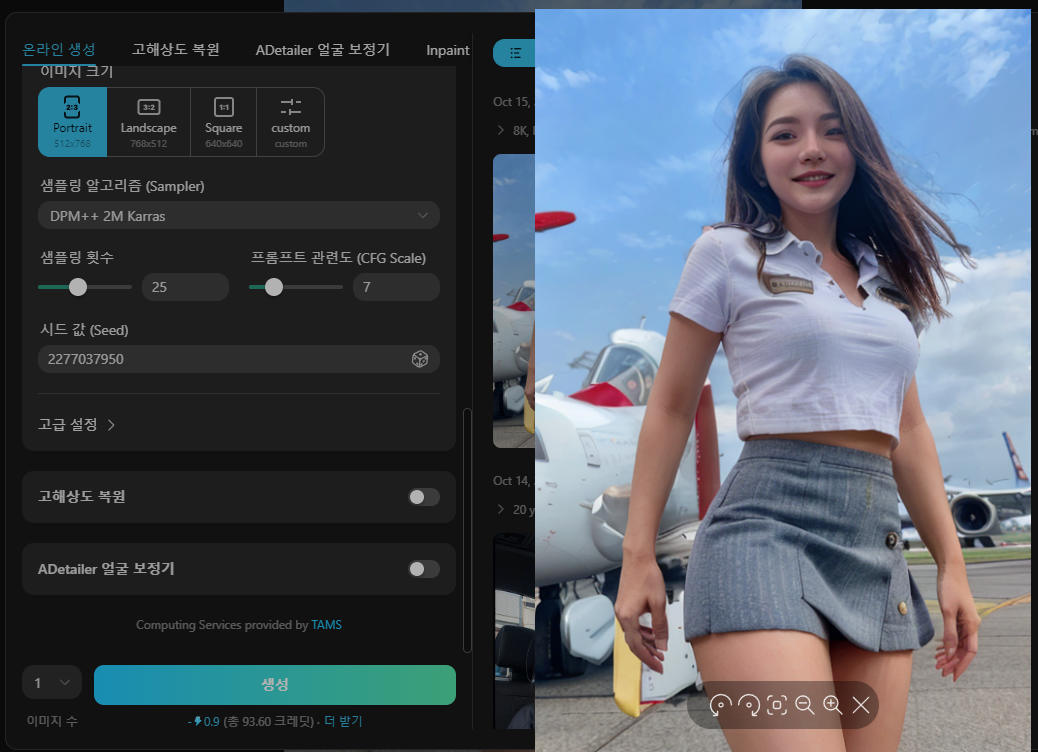1038x752 pixels.
Task: Zoom in on the generated image
Action: (833, 705)
